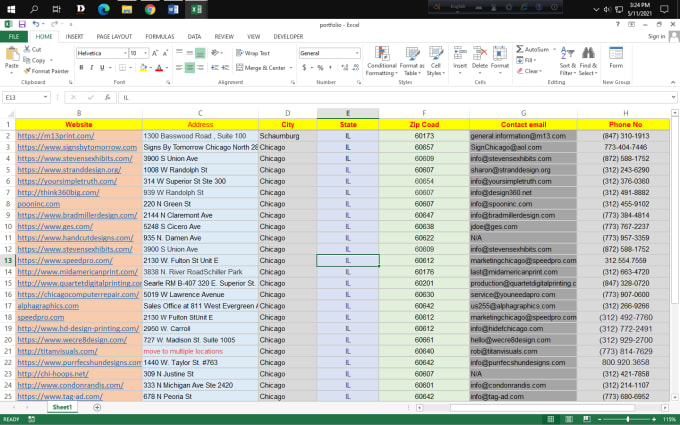Adjust the zoom slider handle
680x425 pixels.
pyautogui.click(x=627, y=419)
